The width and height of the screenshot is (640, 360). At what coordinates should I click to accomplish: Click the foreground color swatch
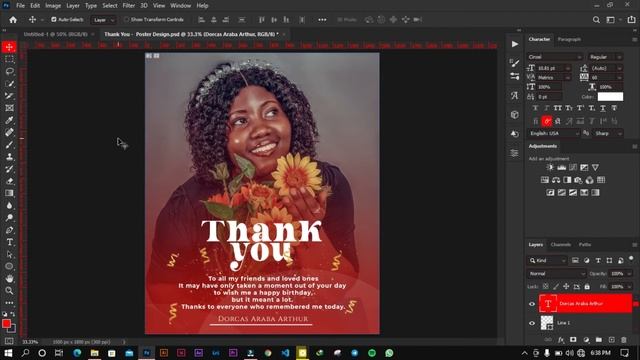tap(6, 324)
